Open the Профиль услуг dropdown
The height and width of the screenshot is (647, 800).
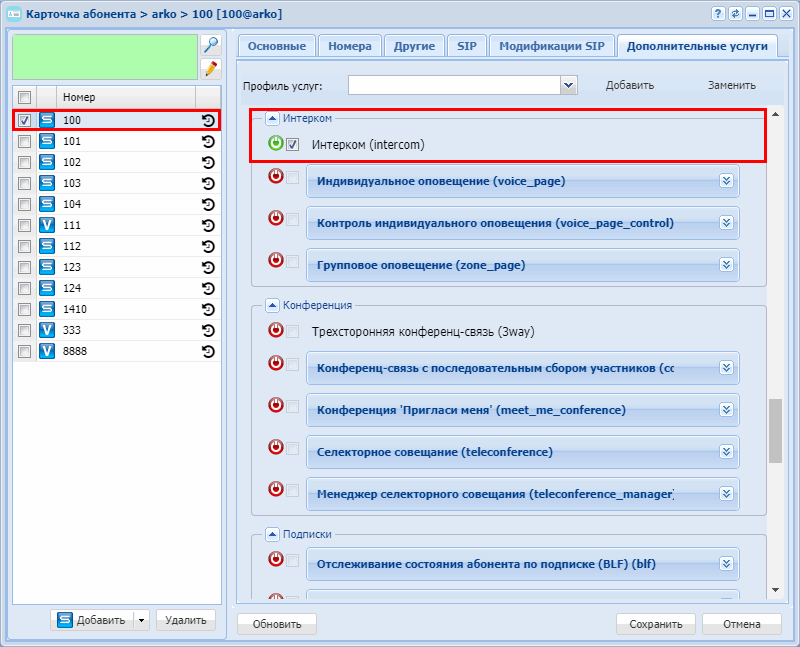click(569, 86)
